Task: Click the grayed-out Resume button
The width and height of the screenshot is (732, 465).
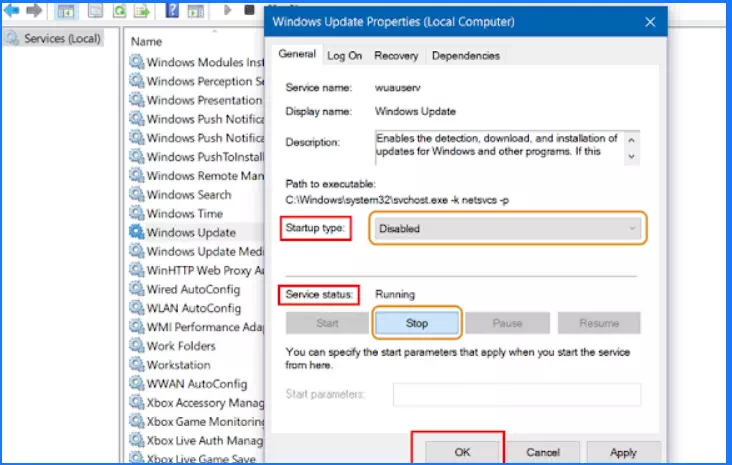Action: [x=599, y=323]
